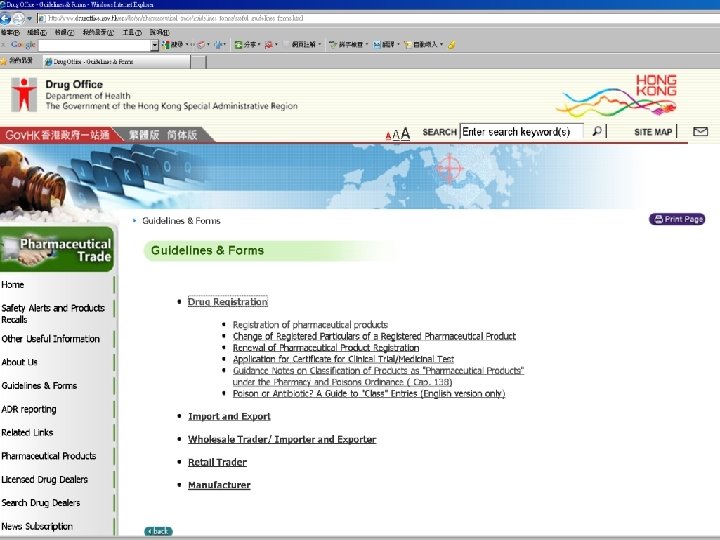Image resolution: width=720 pixels, height=540 pixels.
Task: Open ADR reporting in the sidebar
Action: (x=29, y=409)
